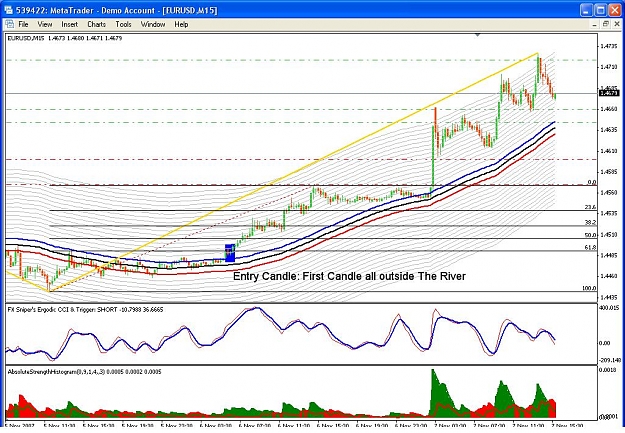Restore the inner EURUSD chart window

(x=605, y=24)
